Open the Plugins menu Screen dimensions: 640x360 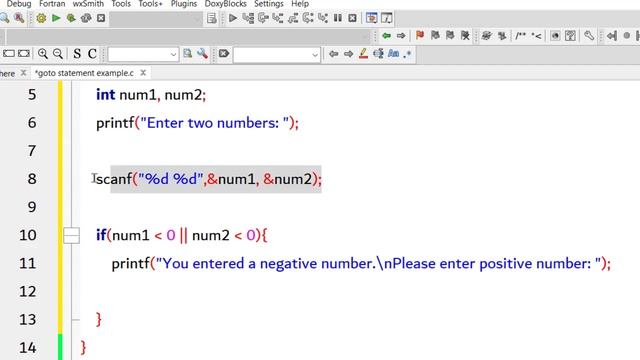pyautogui.click(x=184, y=4)
